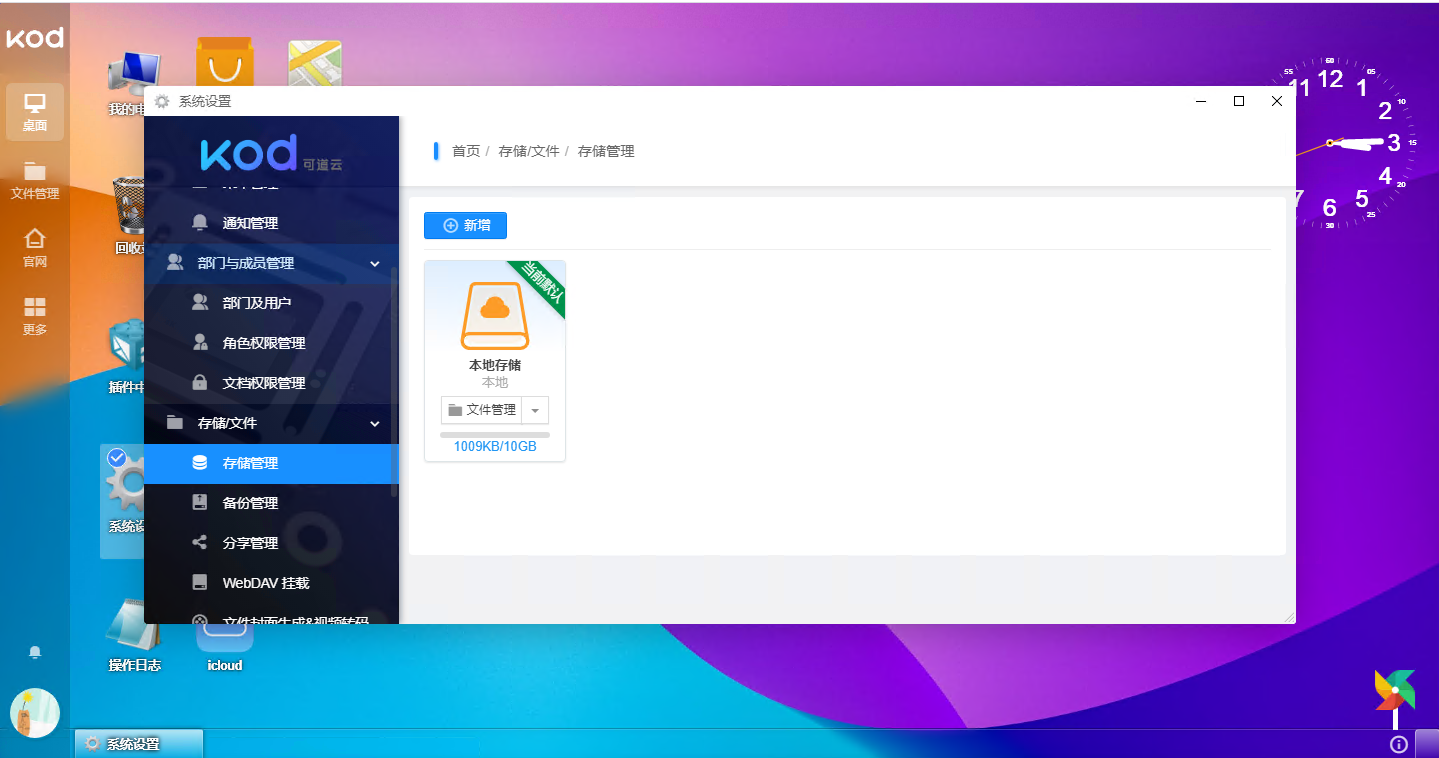1439x758 pixels.
Task: Open dropdown arrow beside 文件管理 button on card
Action: 535,410
